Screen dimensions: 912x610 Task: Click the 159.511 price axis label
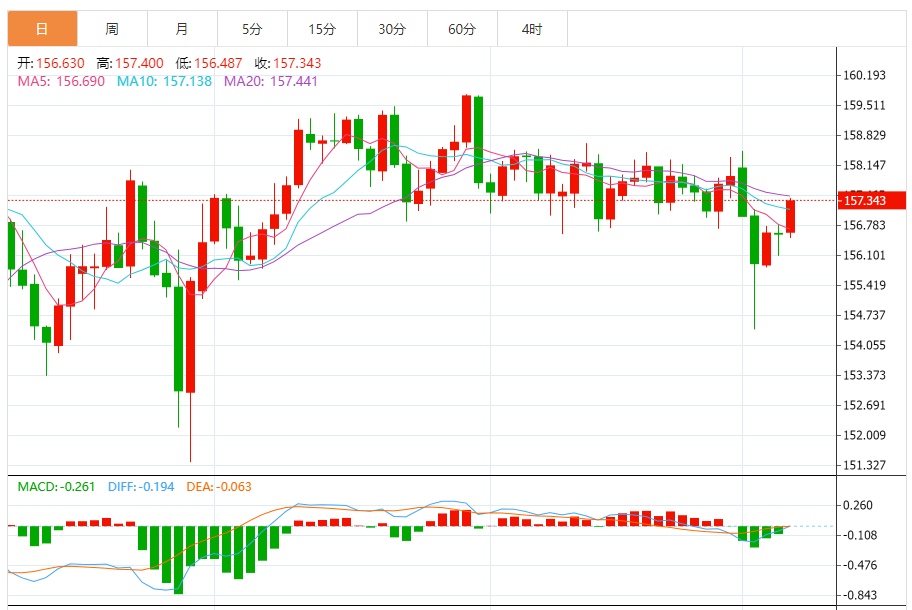click(x=864, y=105)
